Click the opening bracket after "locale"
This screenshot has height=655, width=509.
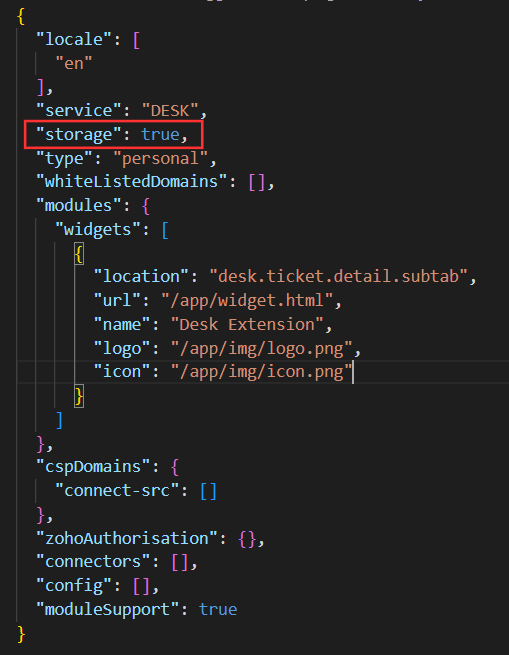click(x=136, y=41)
